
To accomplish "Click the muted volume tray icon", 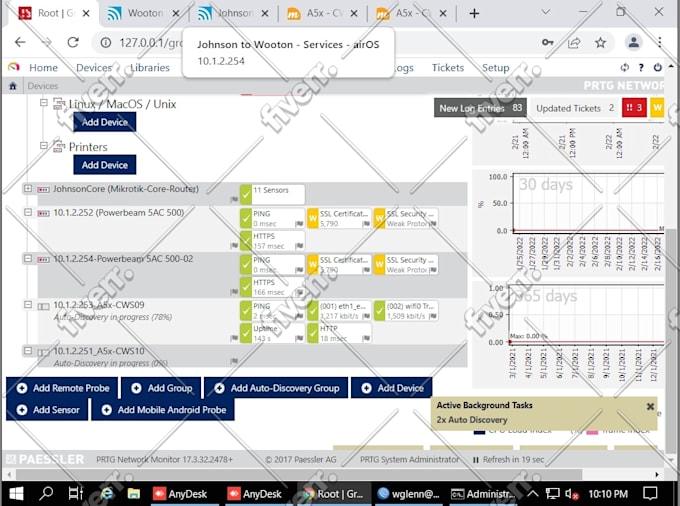I will click(x=572, y=494).
